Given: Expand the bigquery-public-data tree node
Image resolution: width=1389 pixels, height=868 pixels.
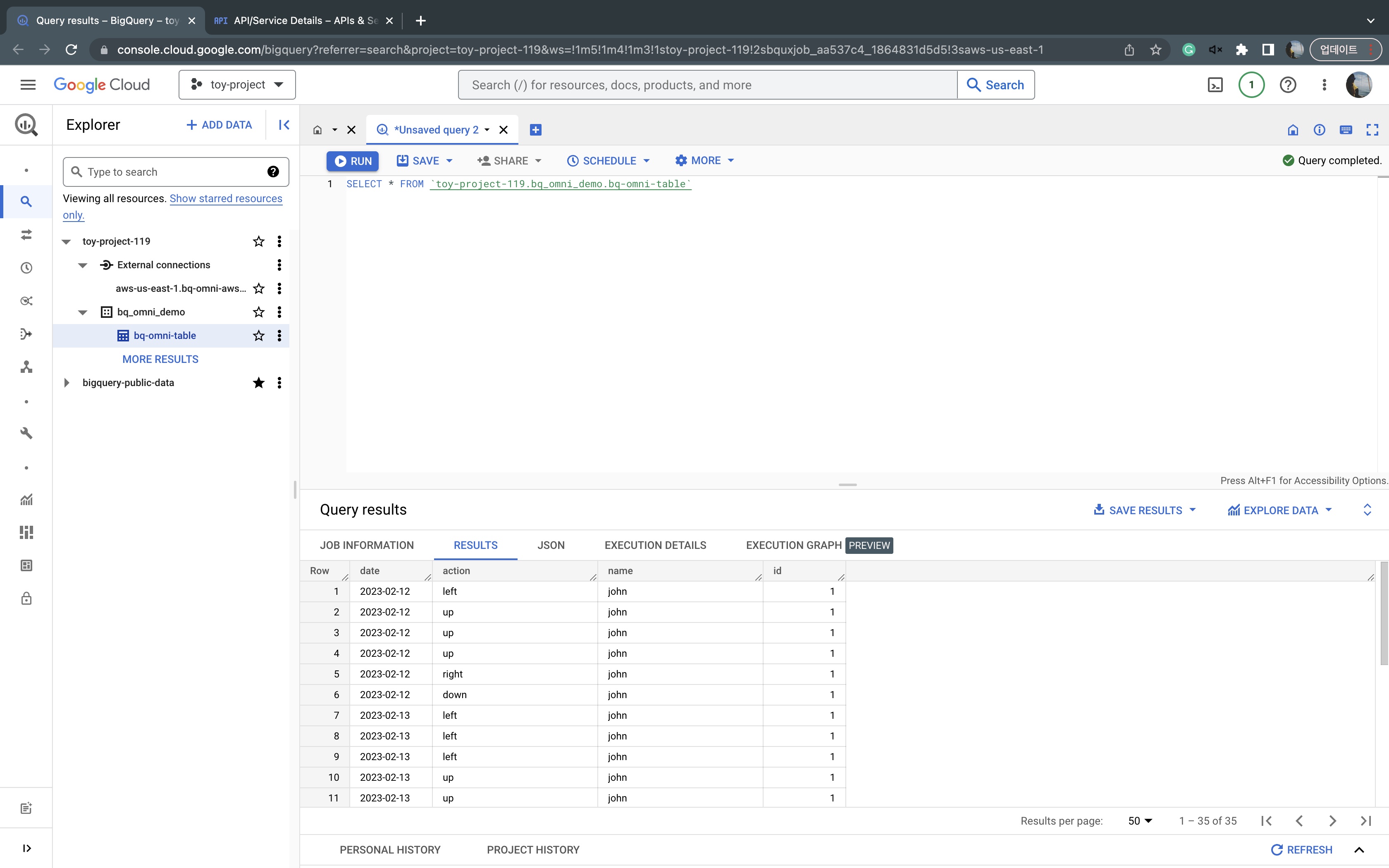Looking at the screenshot, I should (x=67, y=383).
